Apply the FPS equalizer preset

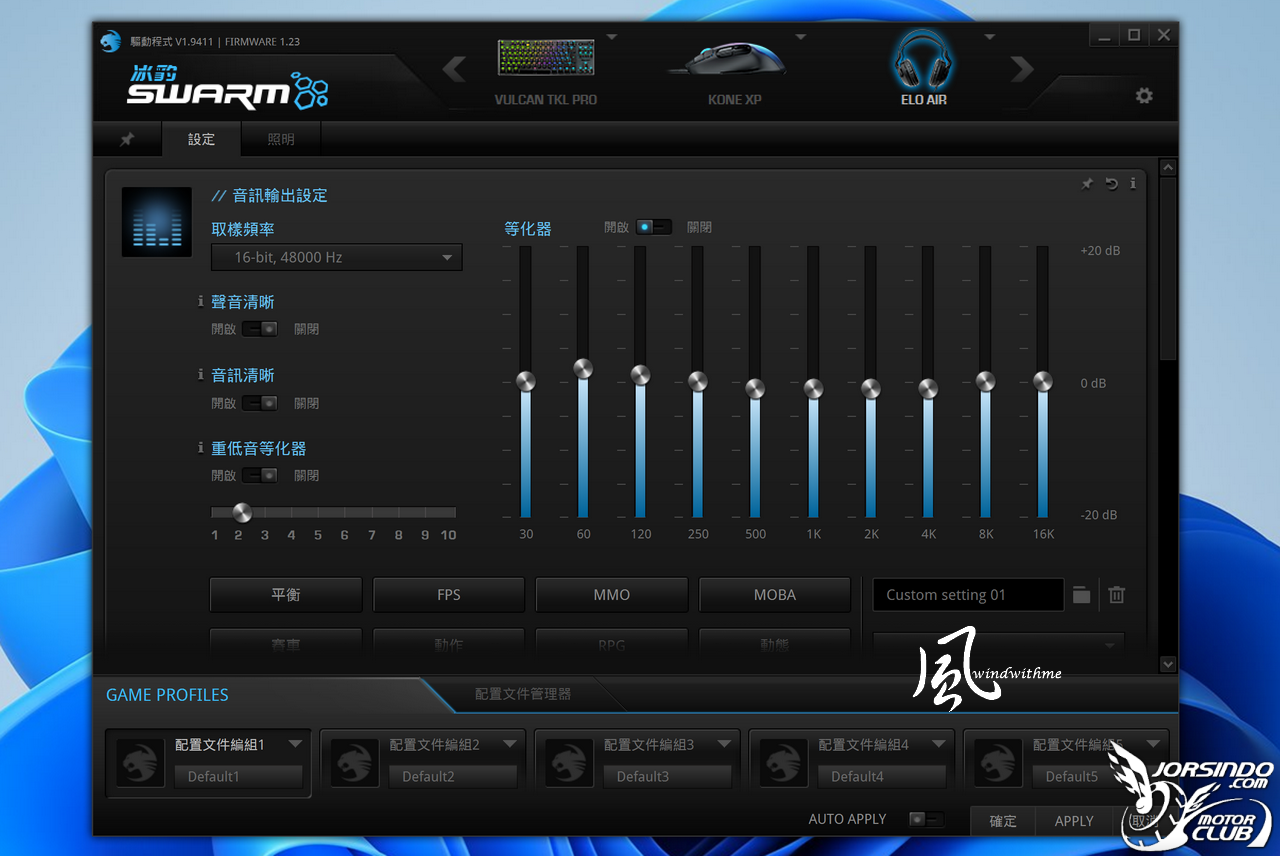point(449,595)
